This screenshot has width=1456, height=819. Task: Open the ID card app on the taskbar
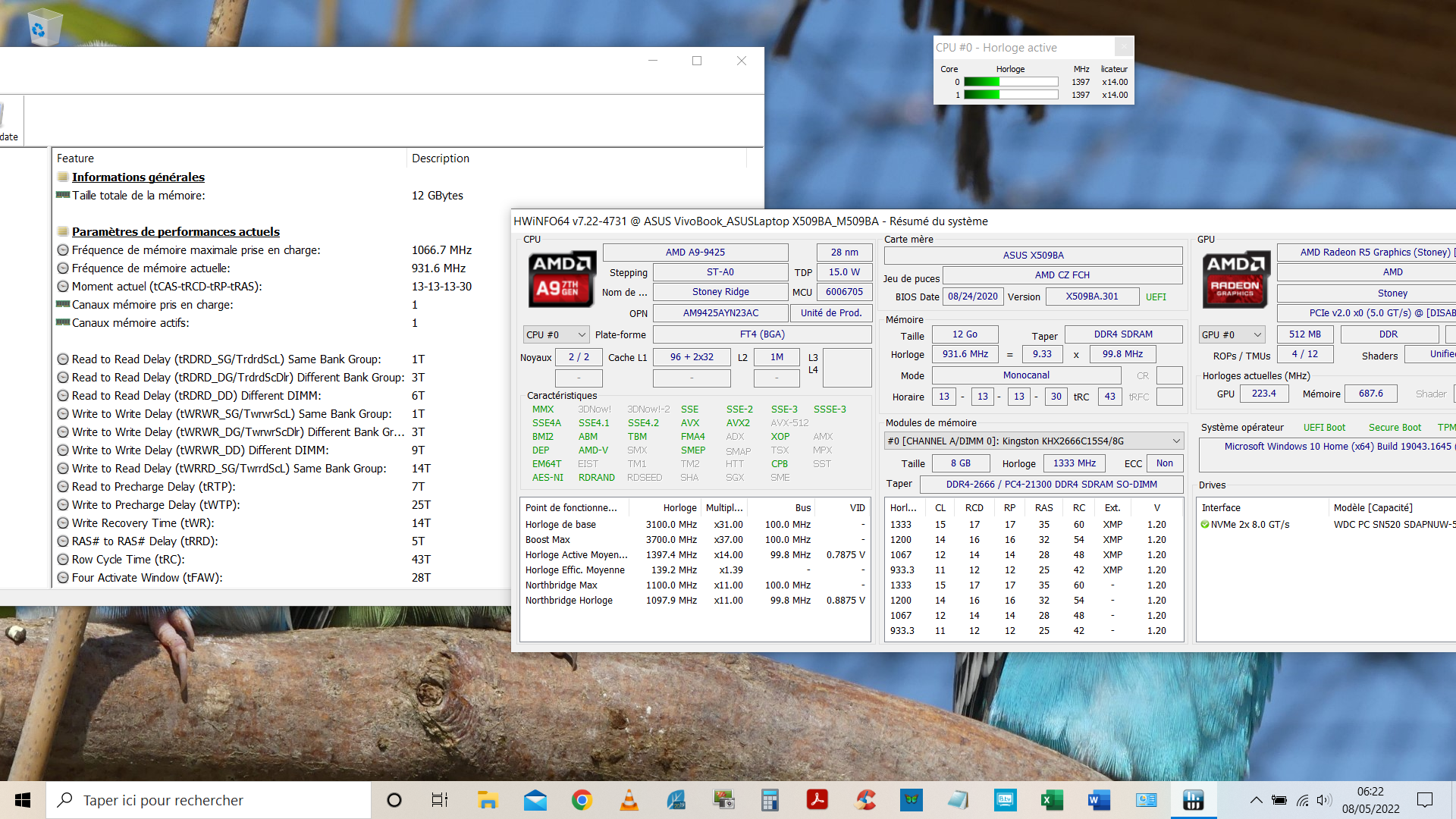(1146, 800)
